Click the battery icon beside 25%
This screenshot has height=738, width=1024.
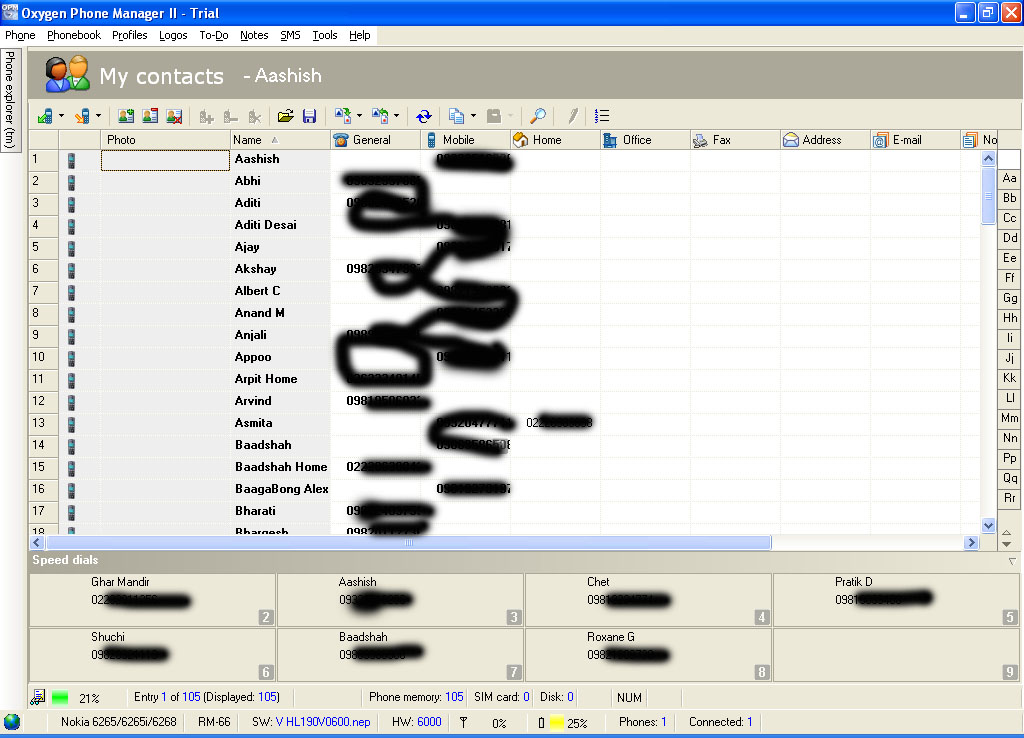[541, 723]
